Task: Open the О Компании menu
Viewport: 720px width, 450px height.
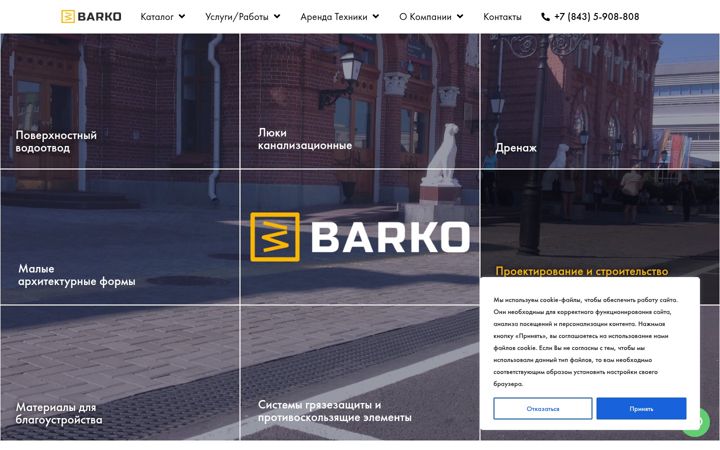Action: click(425, 17)
